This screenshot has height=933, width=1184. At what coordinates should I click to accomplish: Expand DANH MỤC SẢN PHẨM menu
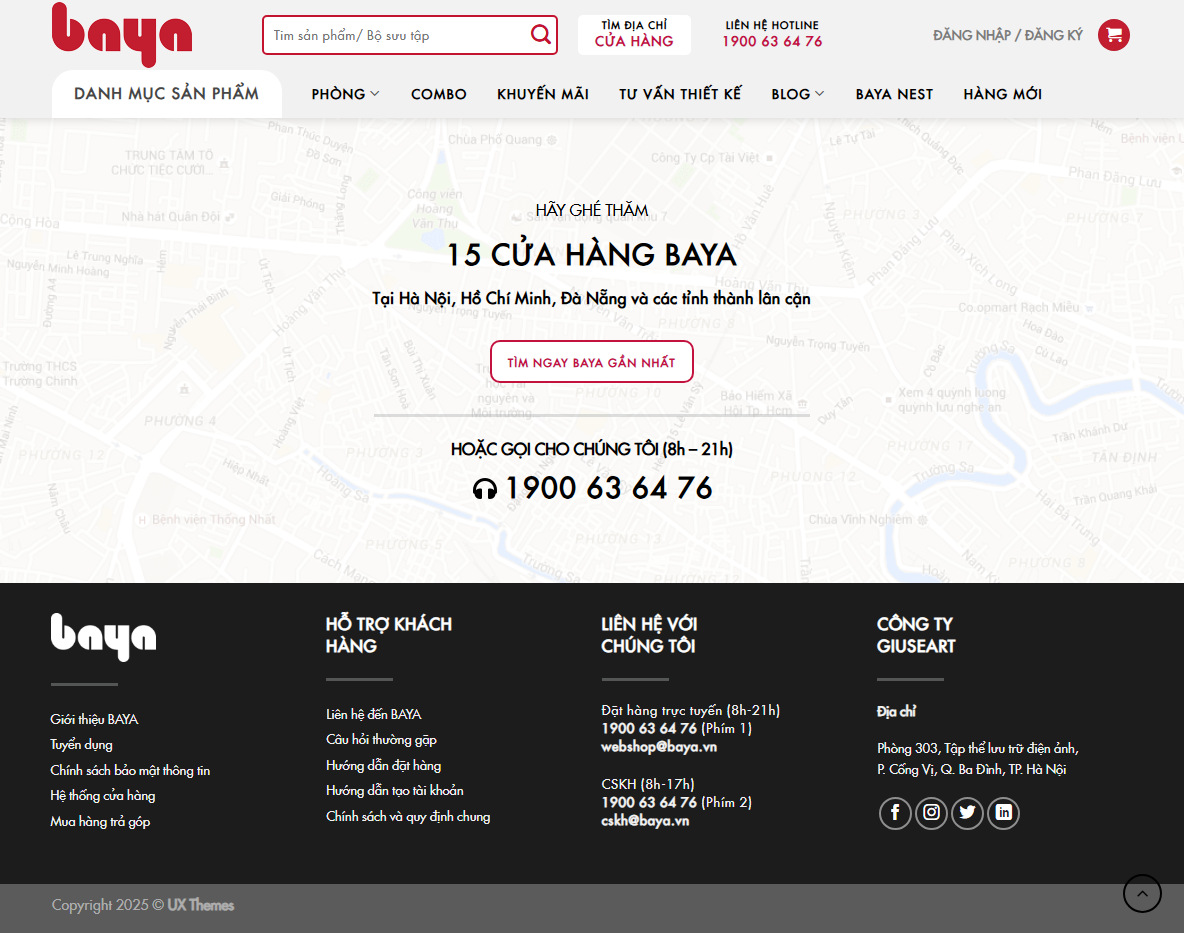point(166,93)
